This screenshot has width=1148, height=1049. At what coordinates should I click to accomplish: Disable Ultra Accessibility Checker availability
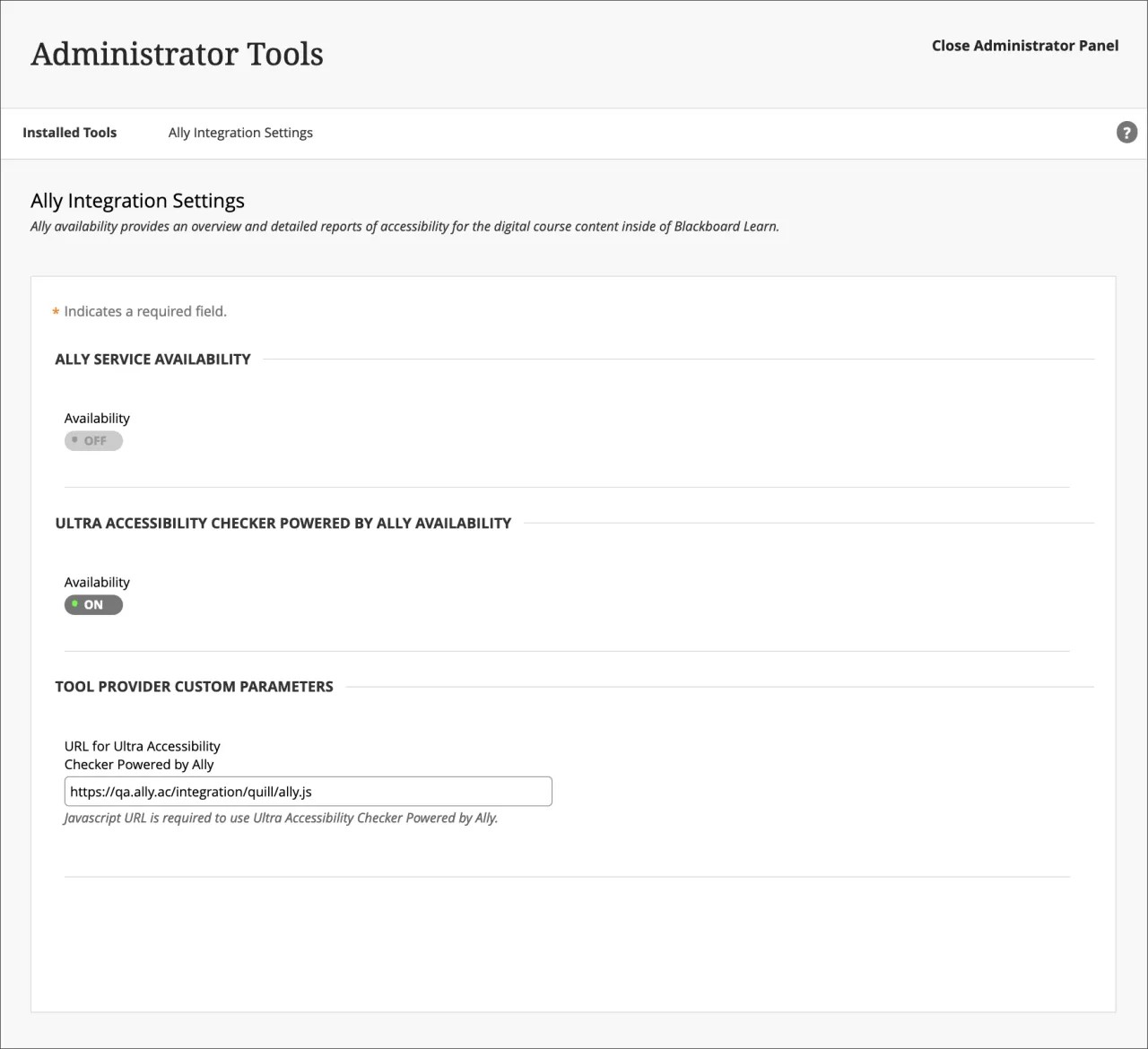pos(93,604)
